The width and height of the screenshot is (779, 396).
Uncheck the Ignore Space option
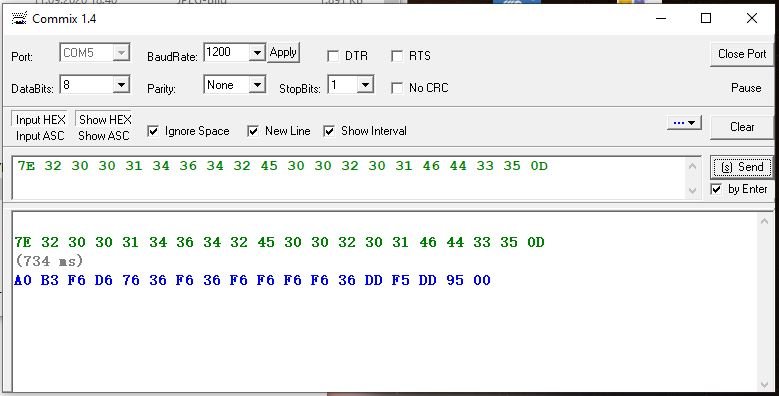[153, 131]
